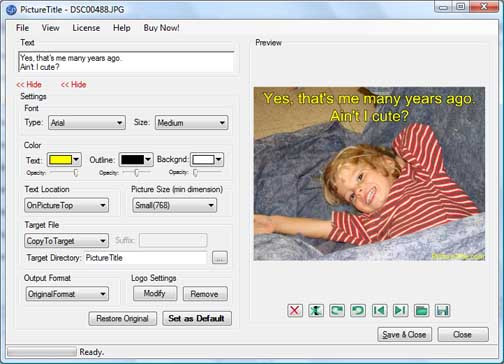
Task: Rotate picture counterclockwise using the toolbar icon
Action: [358, 310]
